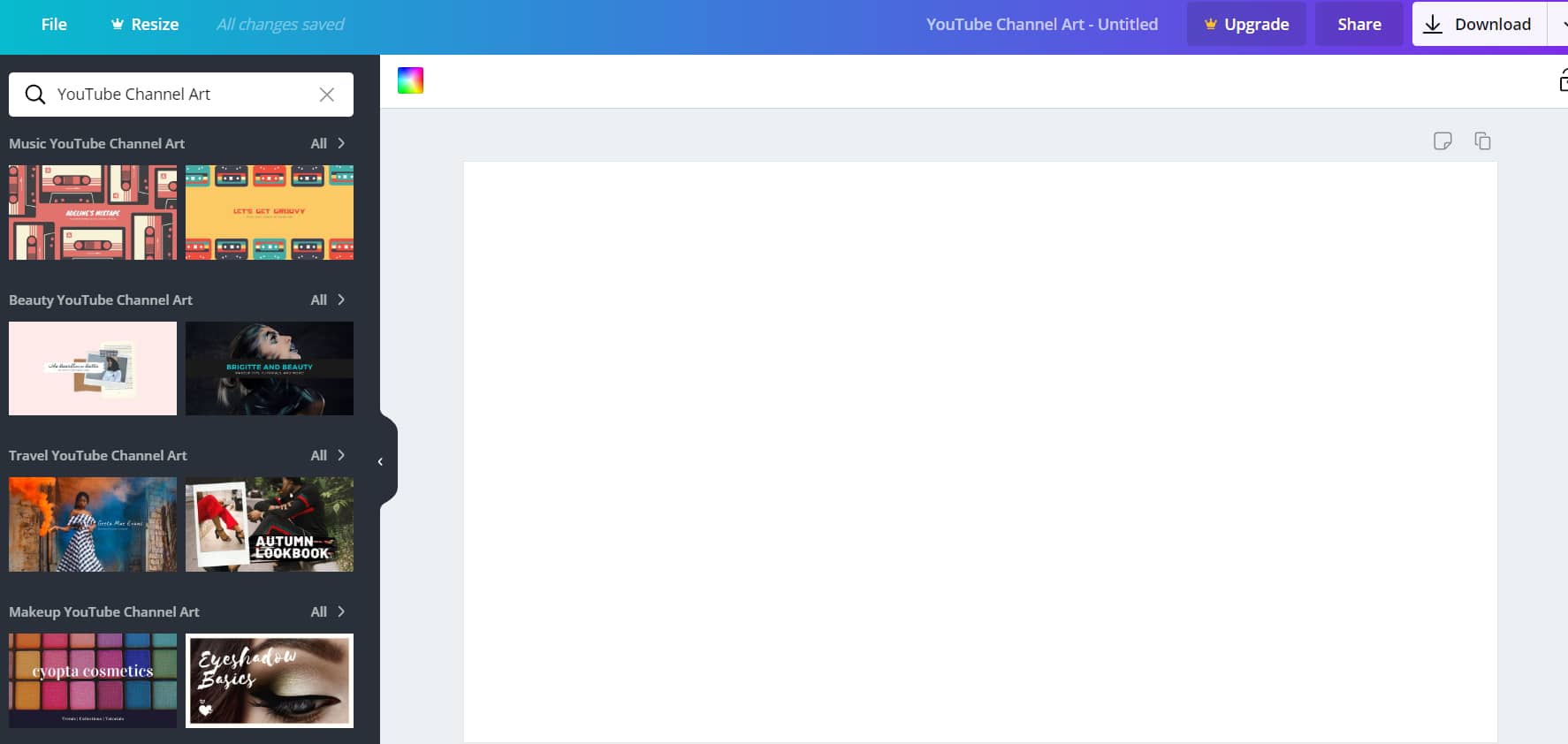Click the All changes saved status
Viewport: 1568px width, 744px height.
[x=280, y=24]
